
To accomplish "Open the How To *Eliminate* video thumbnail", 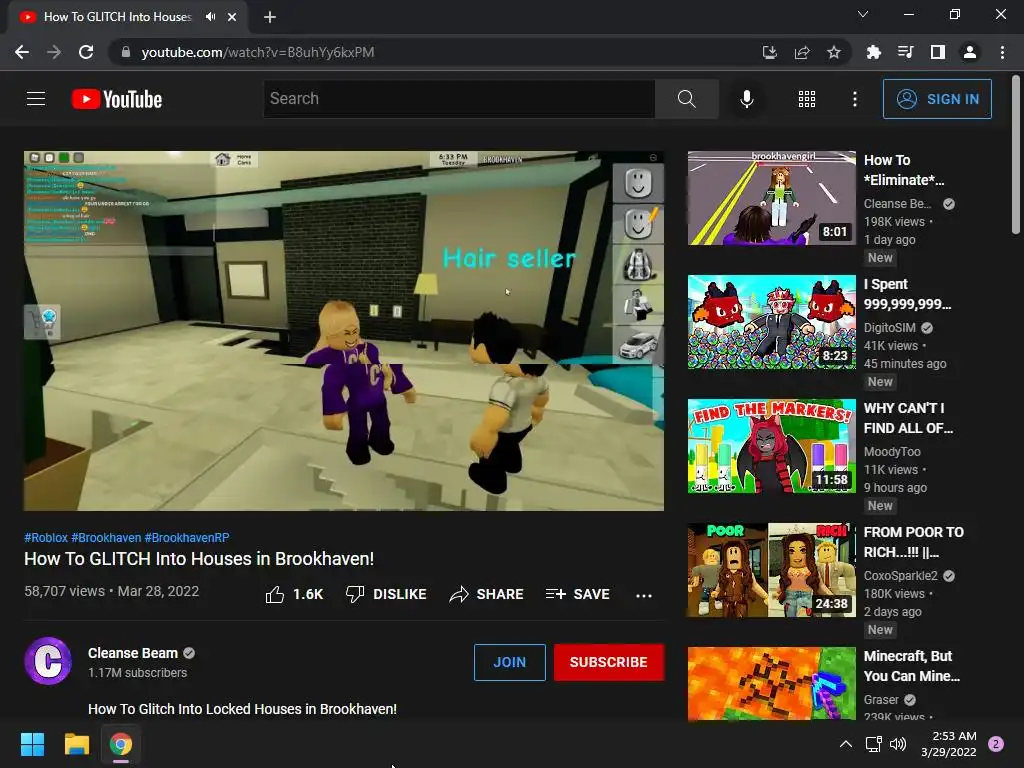I will (771, 198).
